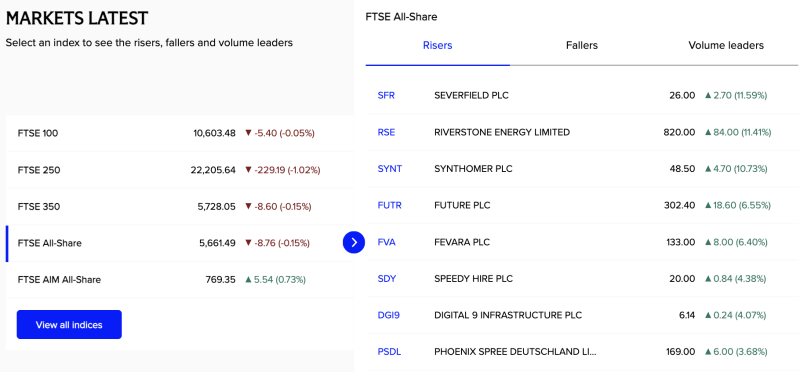Open the FUTR ticker link
Viewport: 800px width, 372px height.
389,205
